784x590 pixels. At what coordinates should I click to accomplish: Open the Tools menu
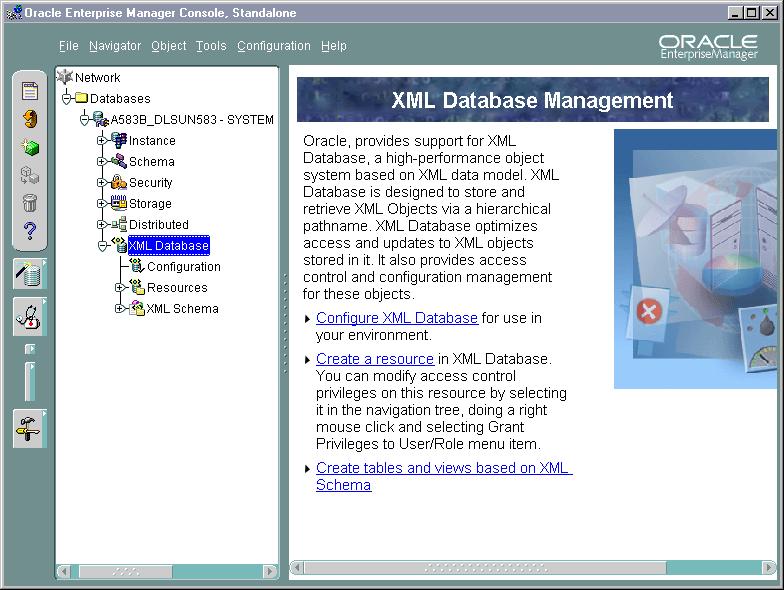click(x=211, y=46)
